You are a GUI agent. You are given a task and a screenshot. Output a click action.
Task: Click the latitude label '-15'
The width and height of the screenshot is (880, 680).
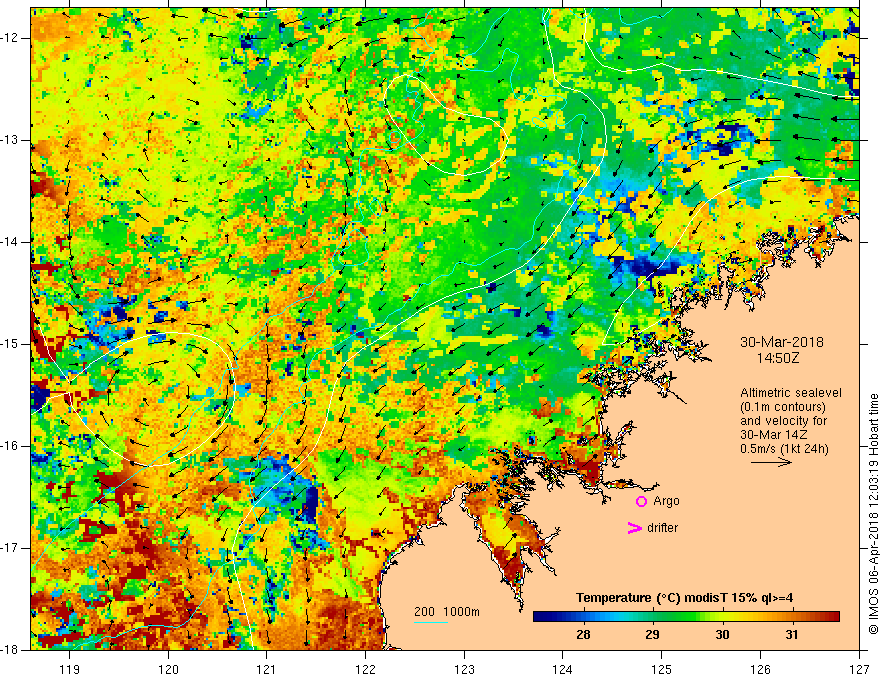coord(11,344)
